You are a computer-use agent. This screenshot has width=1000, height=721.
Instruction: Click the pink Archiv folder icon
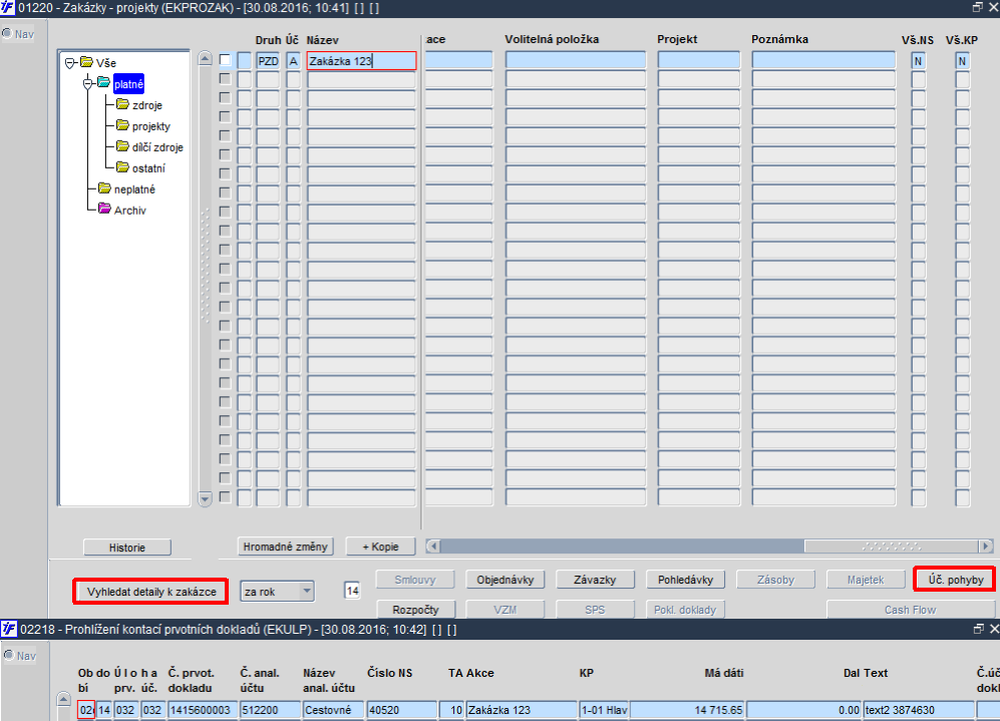click(105, 209)
